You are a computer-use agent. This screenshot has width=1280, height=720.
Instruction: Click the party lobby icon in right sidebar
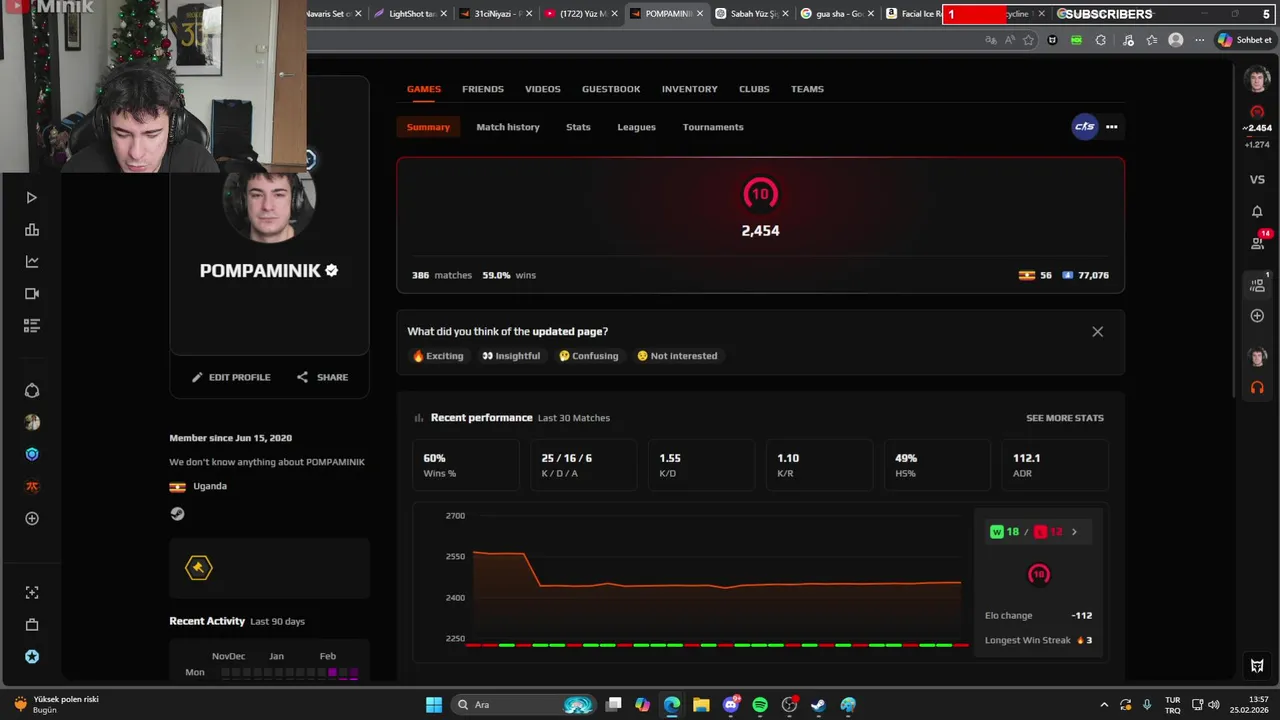click(1258, 284)
